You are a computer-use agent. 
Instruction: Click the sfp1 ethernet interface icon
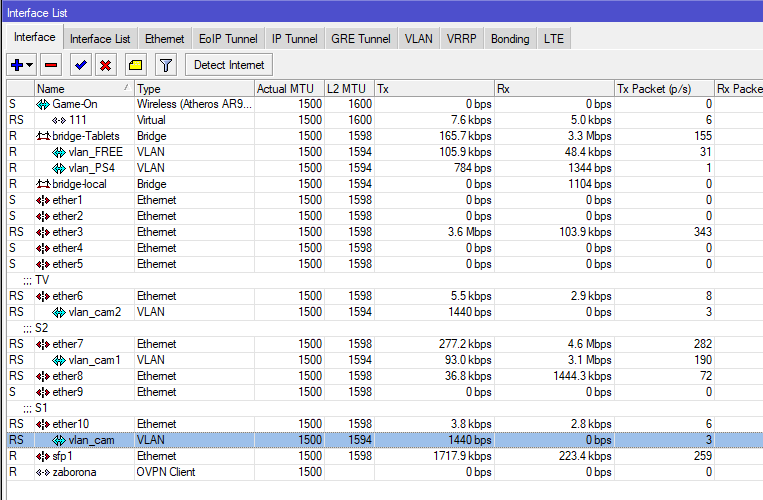[43, 456]
